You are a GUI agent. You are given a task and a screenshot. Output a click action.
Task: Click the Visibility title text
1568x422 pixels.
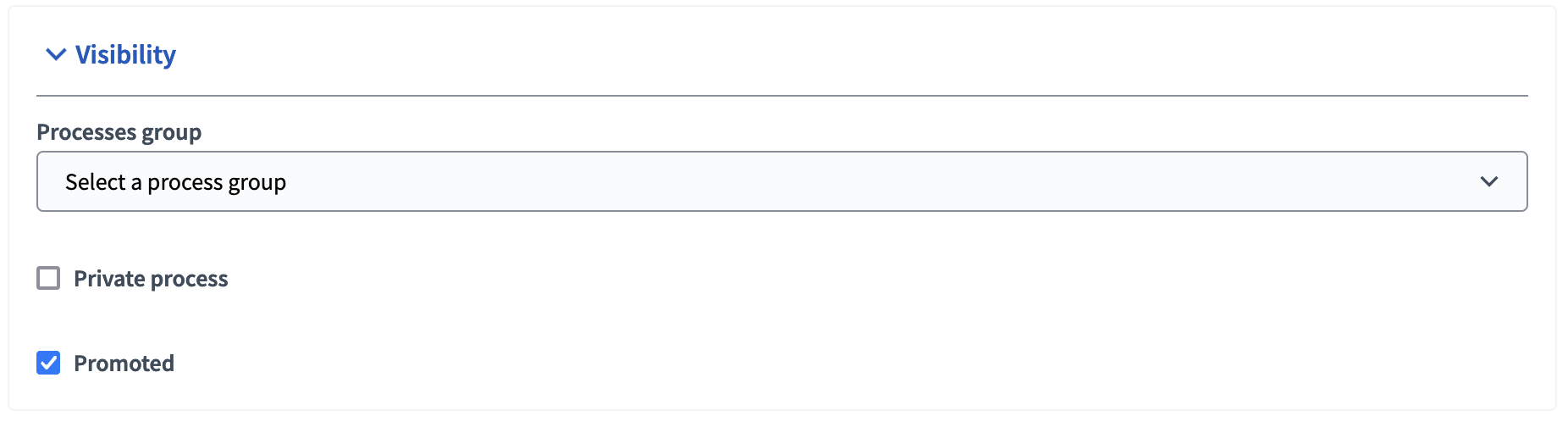[x=125, y=55]
